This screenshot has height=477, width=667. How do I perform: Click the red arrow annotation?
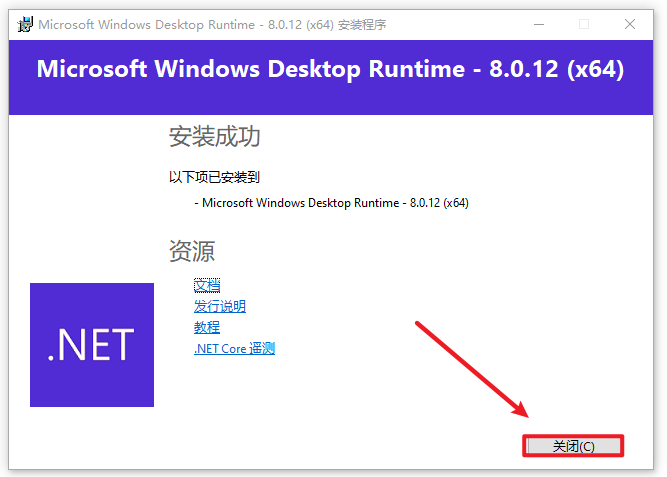(x=471, y=367)
